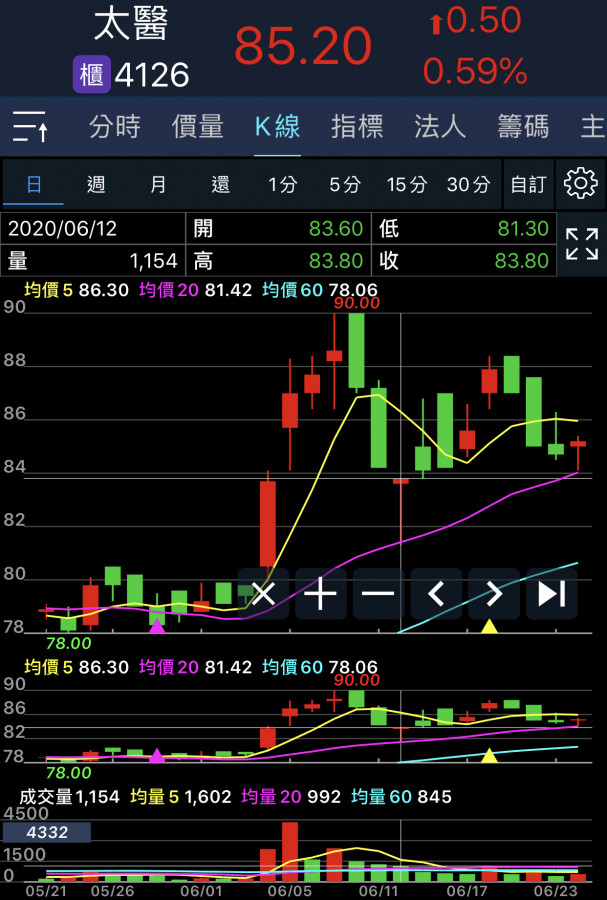Select 月 monthly period
Viewport: 607px width, 900px height.
158,184
